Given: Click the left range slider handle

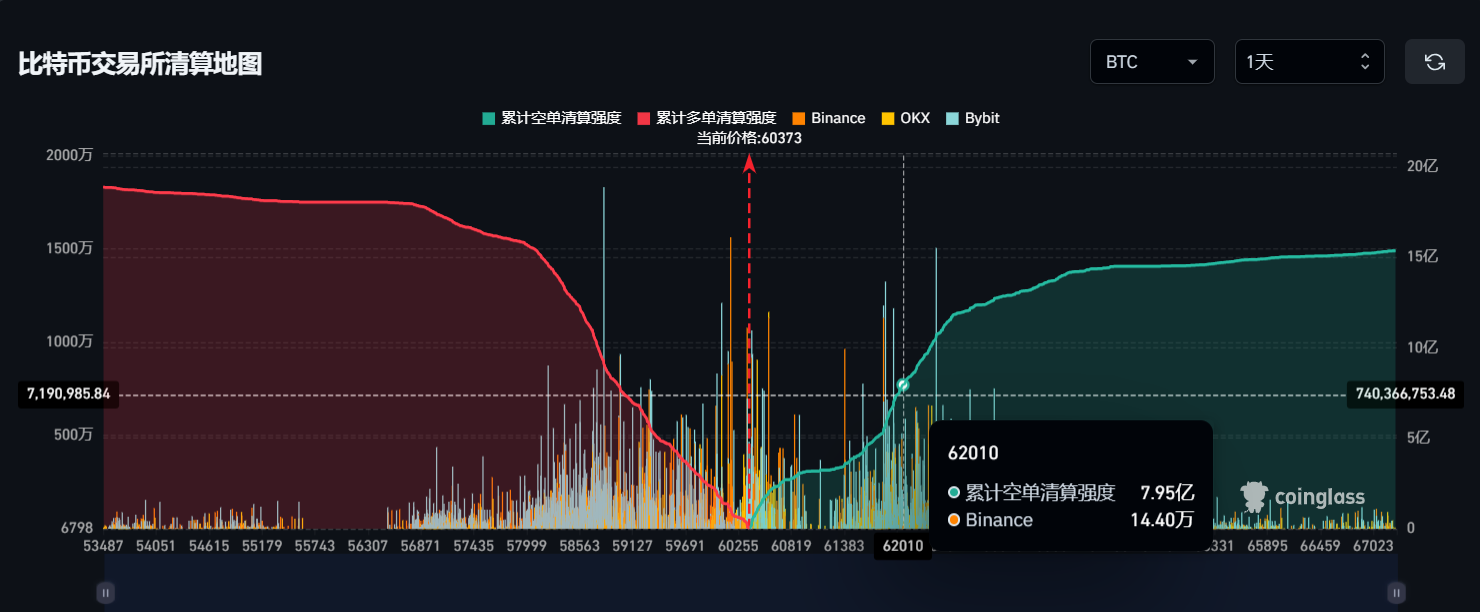Looking at the screenshot, I should click(105, 593).
